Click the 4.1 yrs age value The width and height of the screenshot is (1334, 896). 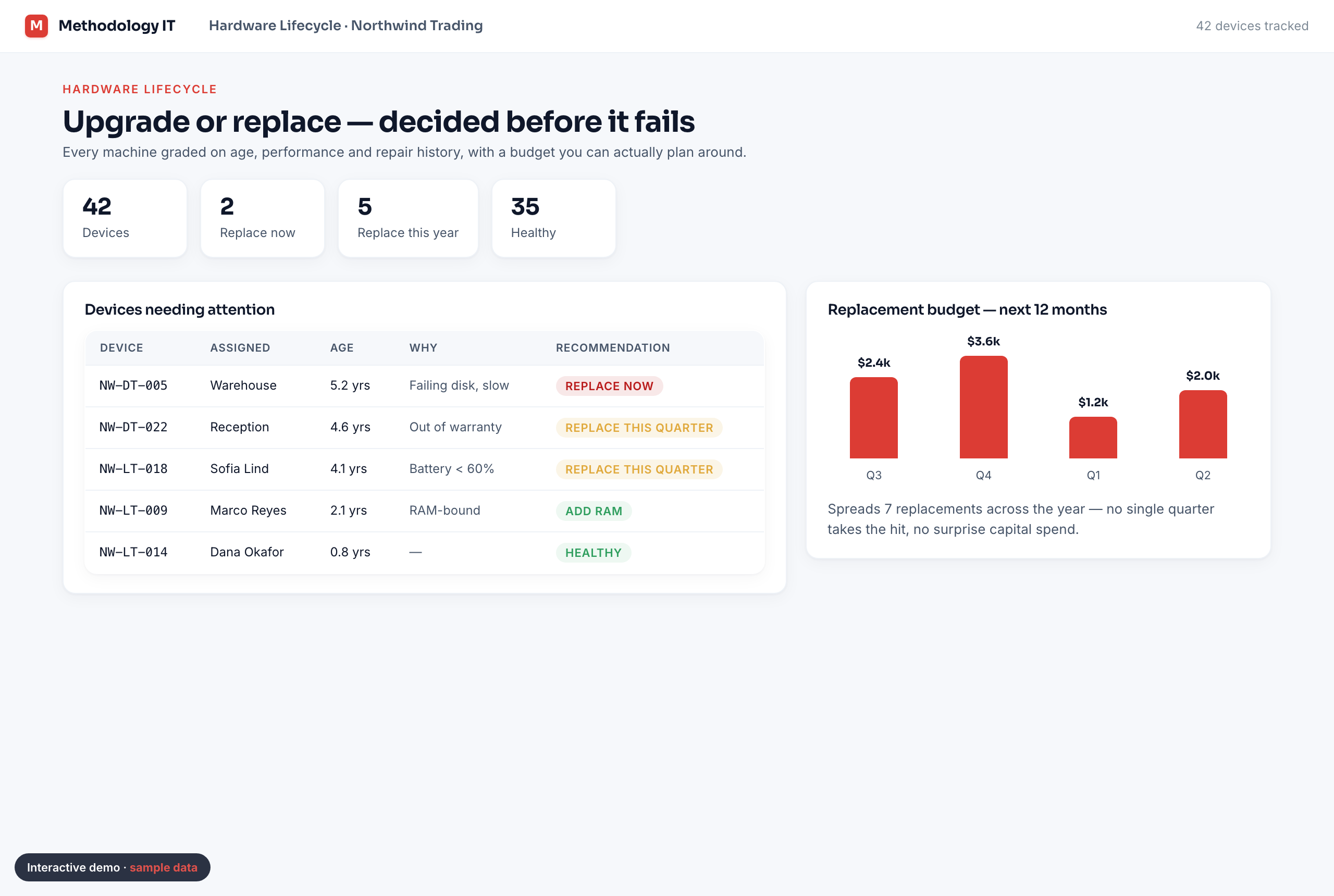348,469
